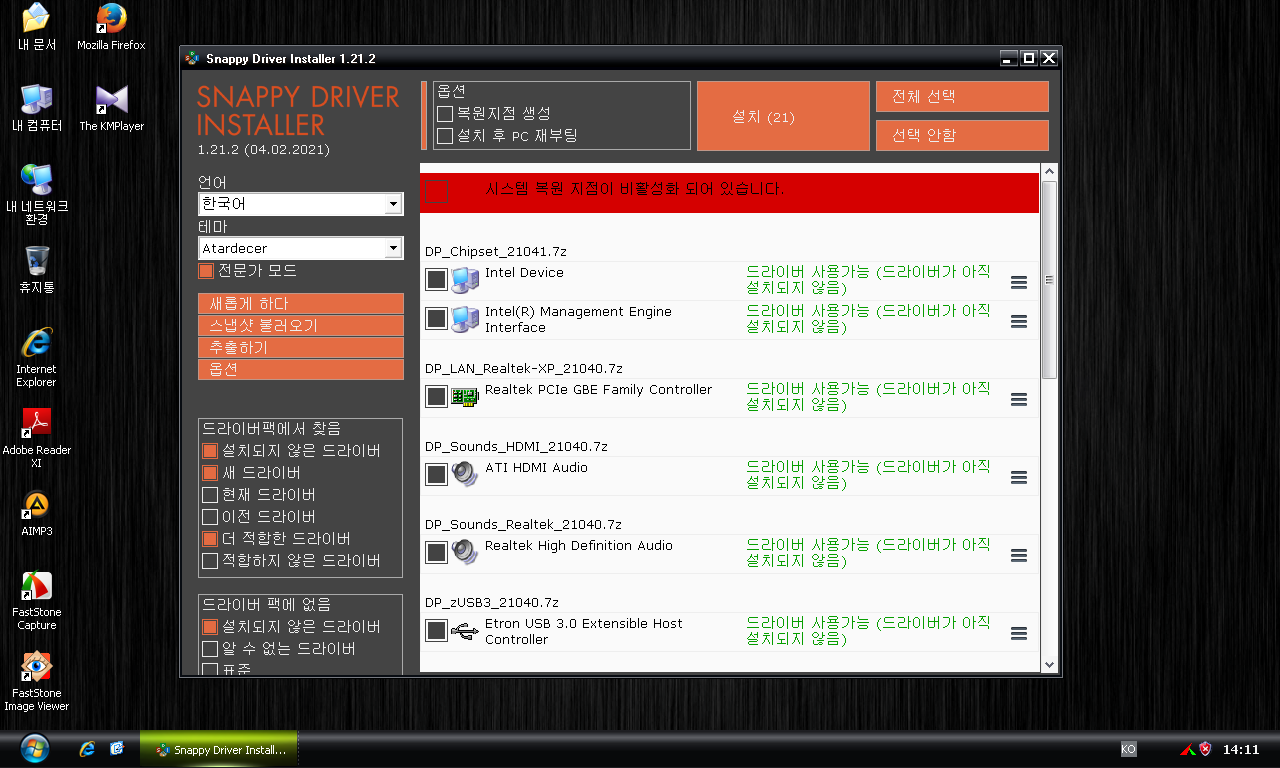The image size is (1280, 768).
Task: Toggle 새 드라이버 filter checkbox
Action: point(210,473)
